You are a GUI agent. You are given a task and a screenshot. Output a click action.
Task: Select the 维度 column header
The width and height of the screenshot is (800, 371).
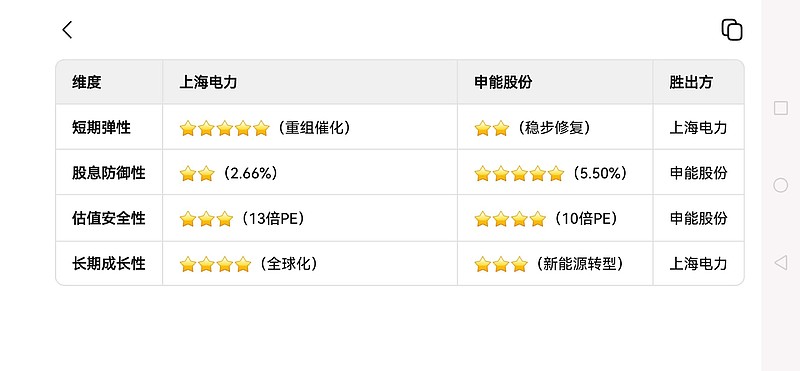[x=87, y=82]
